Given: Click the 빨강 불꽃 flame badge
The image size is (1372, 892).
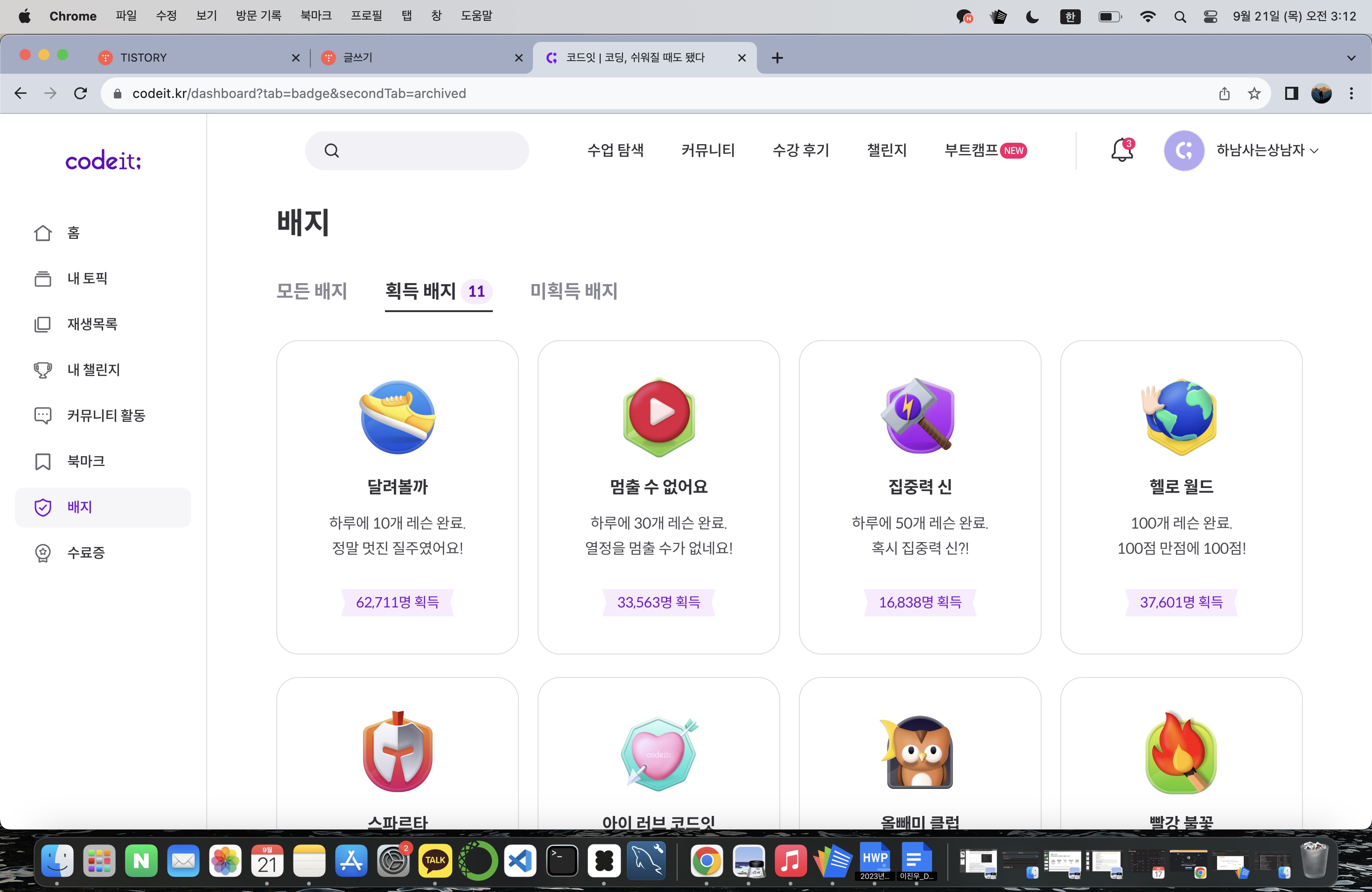Looking at the screenshot, I should coord(1180,753).
